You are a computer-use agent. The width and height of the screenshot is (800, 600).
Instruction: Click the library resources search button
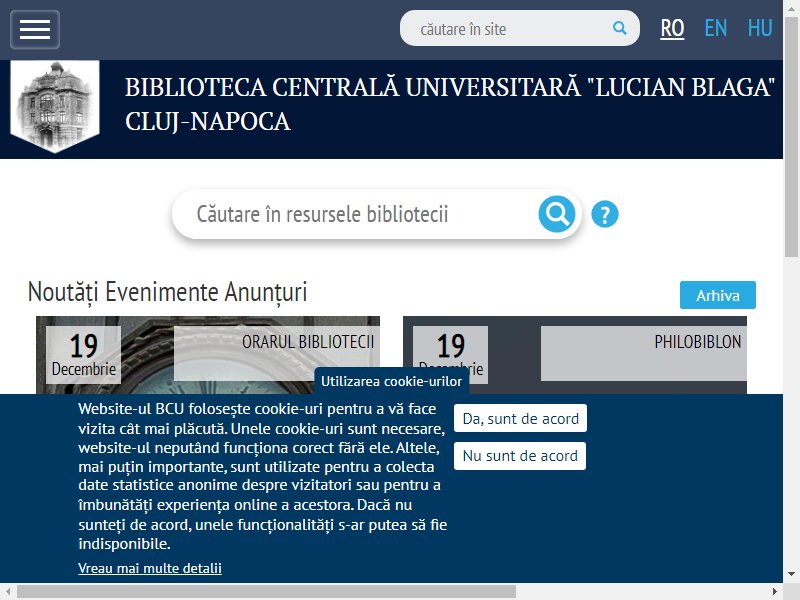(557, 214)
